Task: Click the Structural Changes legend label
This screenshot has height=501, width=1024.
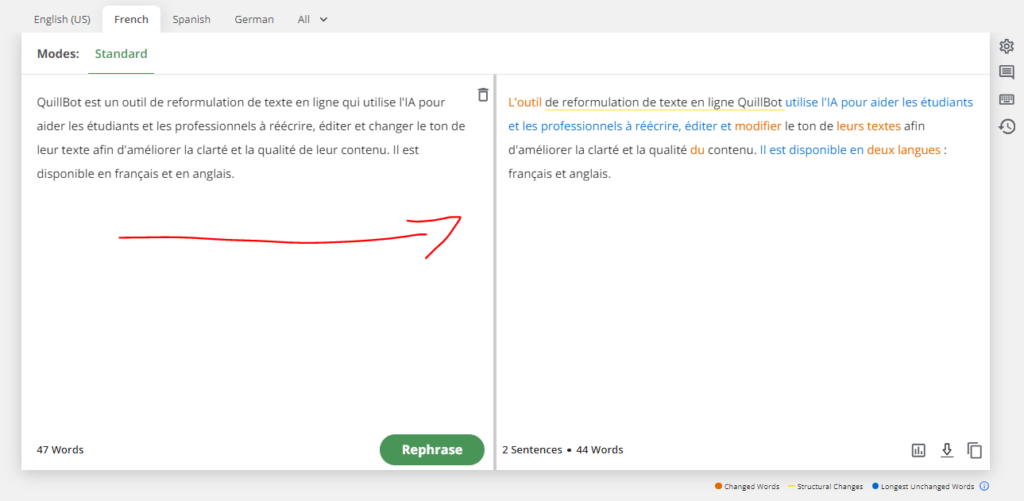Action: (x=830, y=486)
